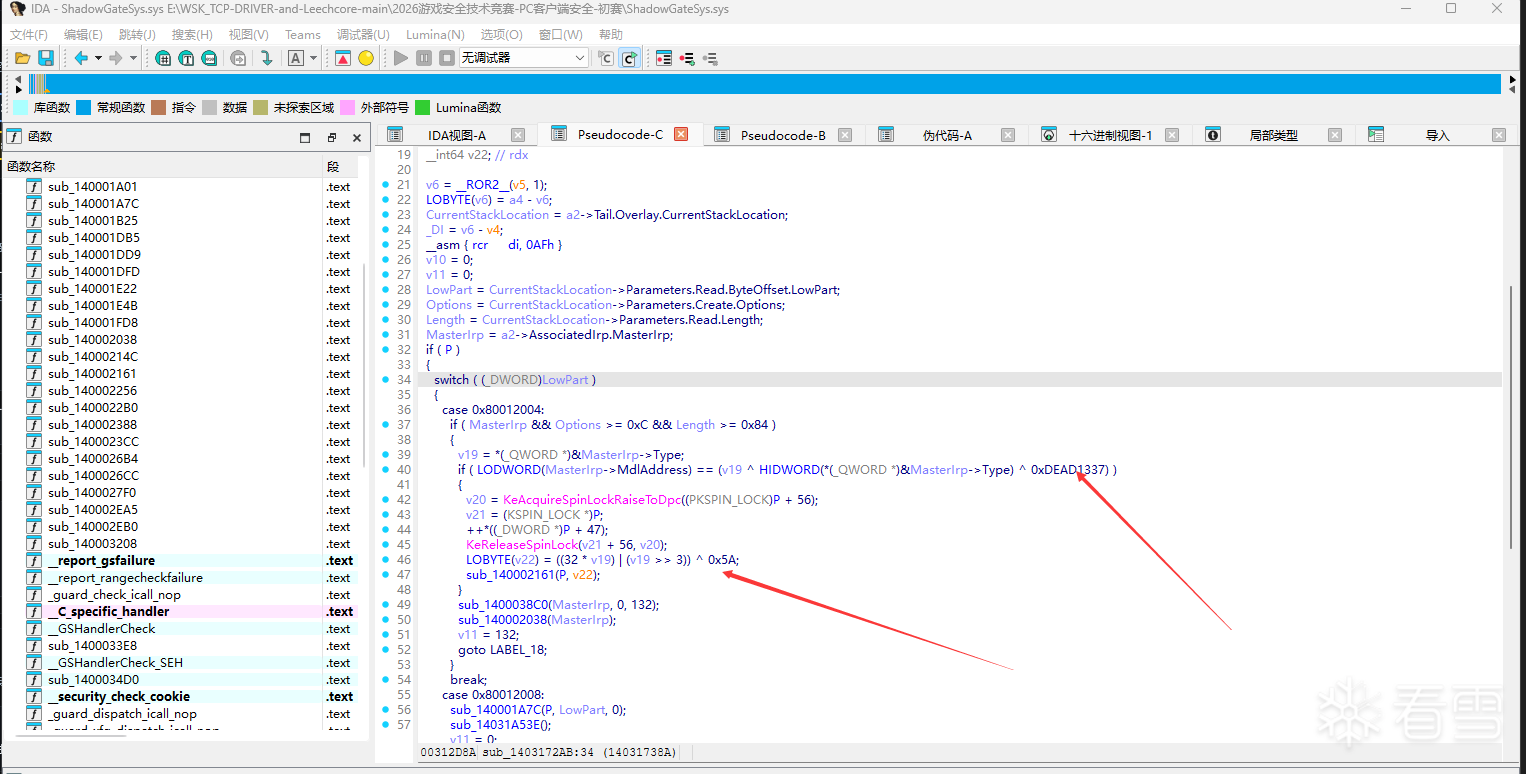This screenshot has width=1526, height=774.
Task: Open the 视图(V) menu
Action: tap(249, 34)
